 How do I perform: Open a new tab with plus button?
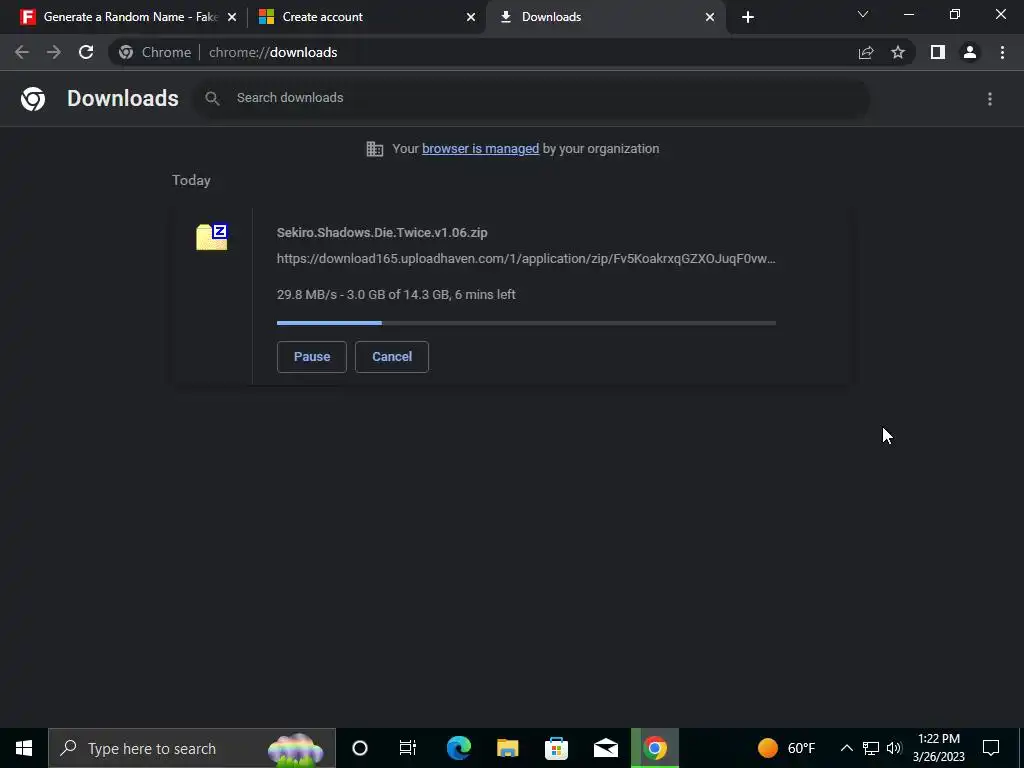pos(748,17)
